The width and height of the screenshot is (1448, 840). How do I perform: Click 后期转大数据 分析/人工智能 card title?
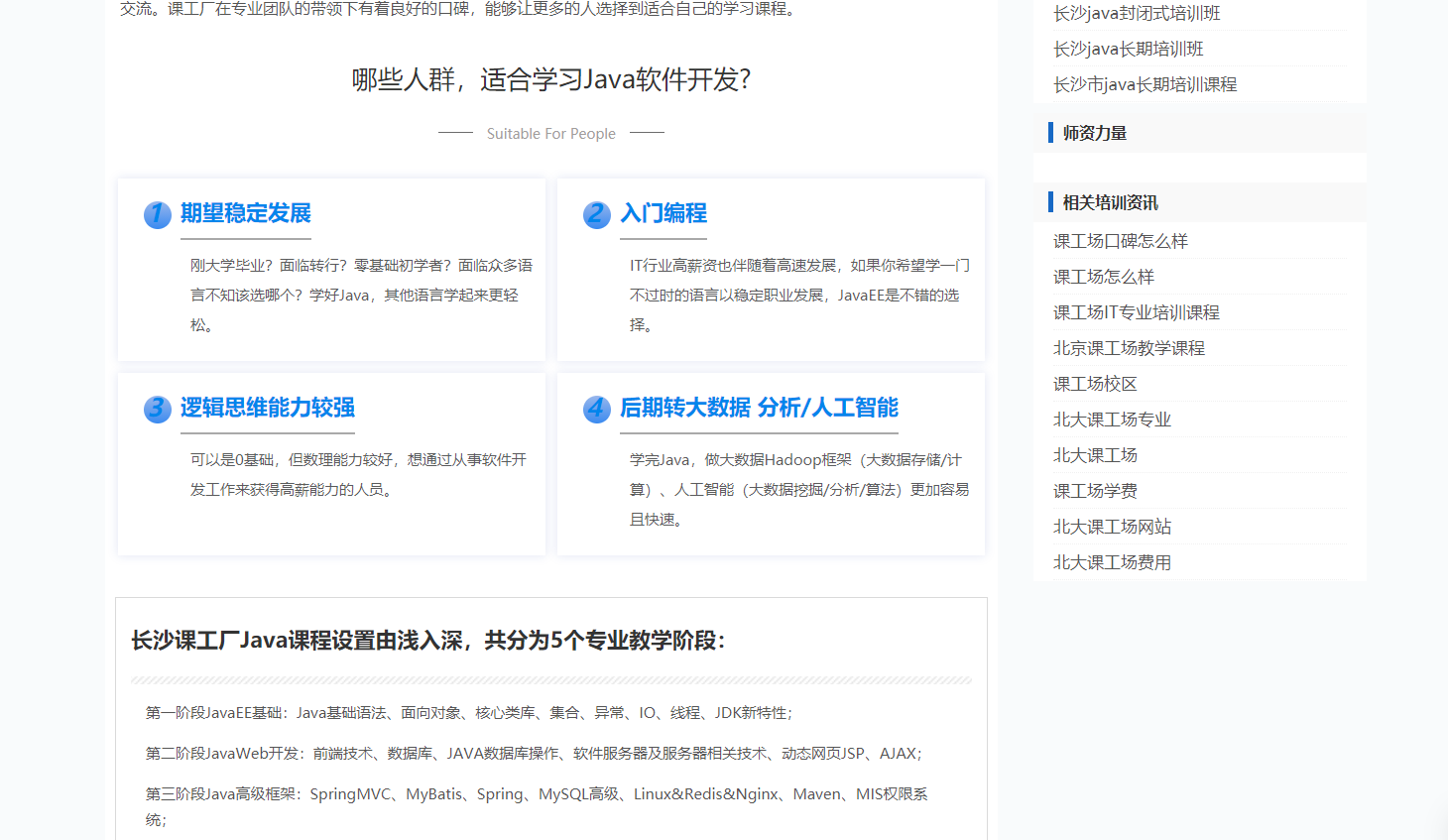pyautogui.click(x=759, y=408)
